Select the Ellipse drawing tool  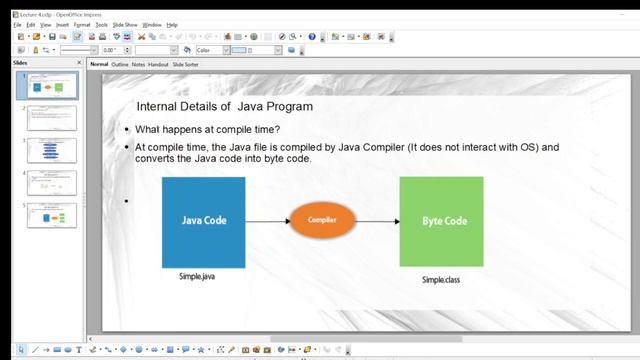[68, 350]
